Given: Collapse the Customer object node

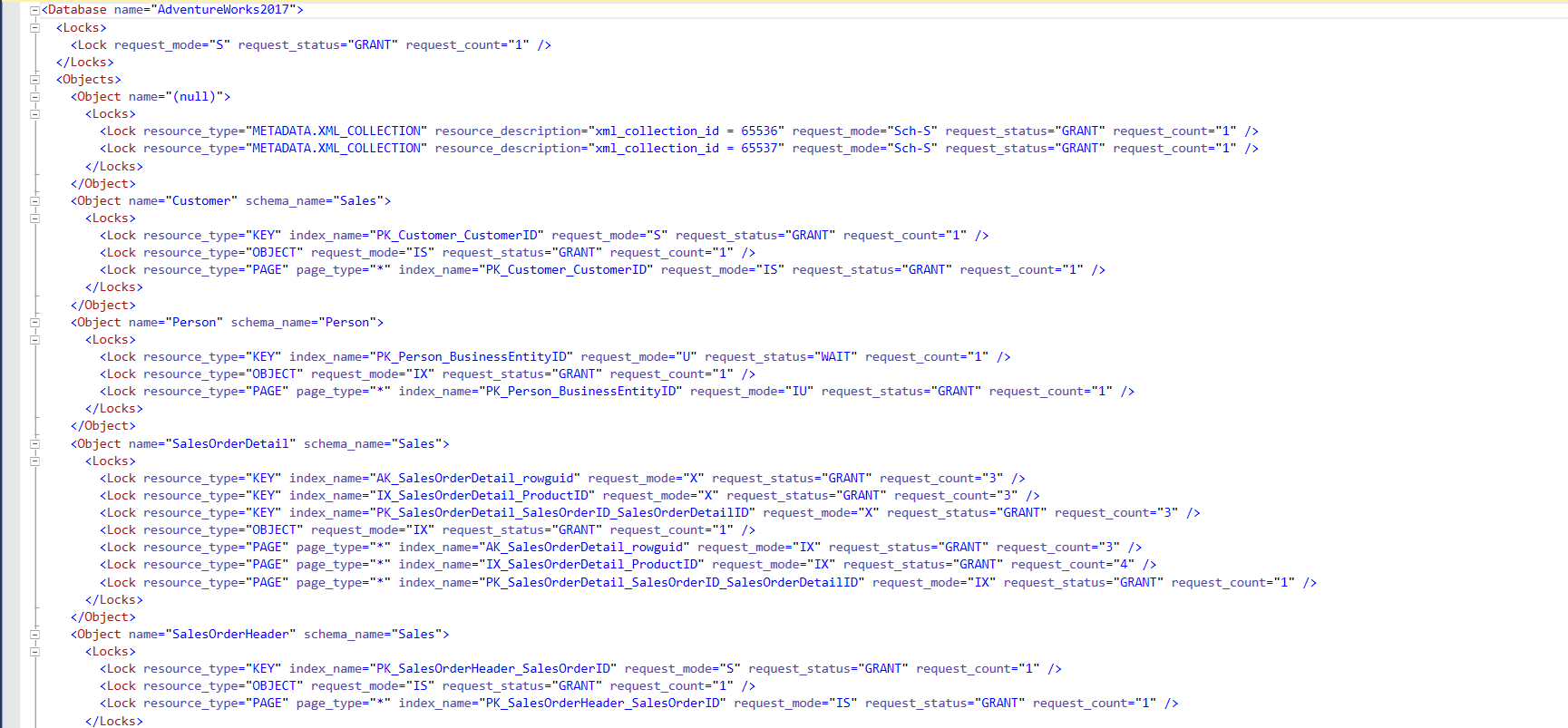Looking at the screenshot, I should click(x=34, y=201).
